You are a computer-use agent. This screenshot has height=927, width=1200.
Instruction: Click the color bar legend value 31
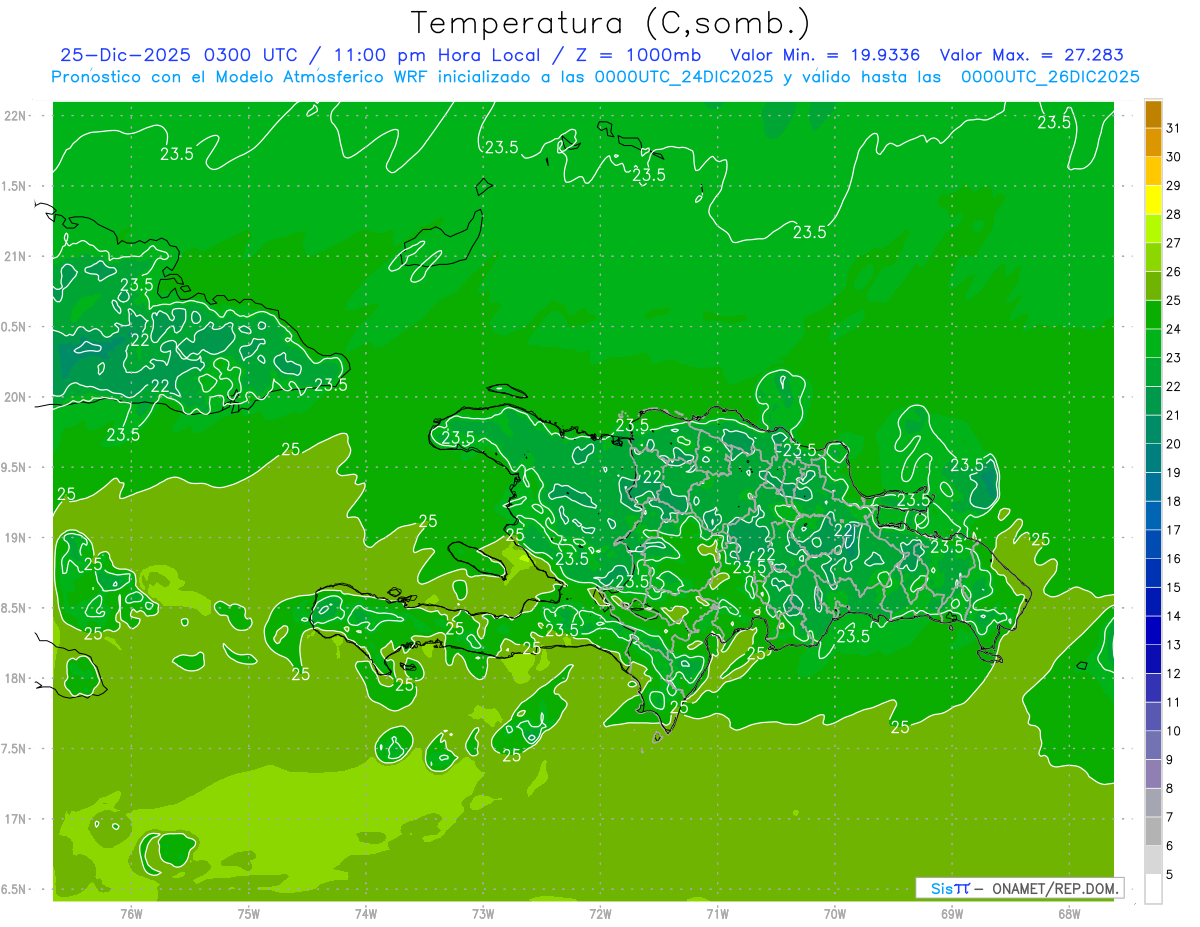[x=1173, y=127]
